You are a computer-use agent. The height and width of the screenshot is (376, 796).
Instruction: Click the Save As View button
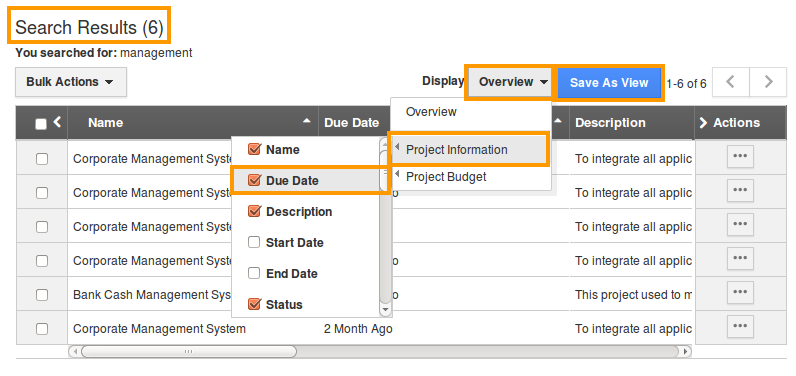point(609,83)
